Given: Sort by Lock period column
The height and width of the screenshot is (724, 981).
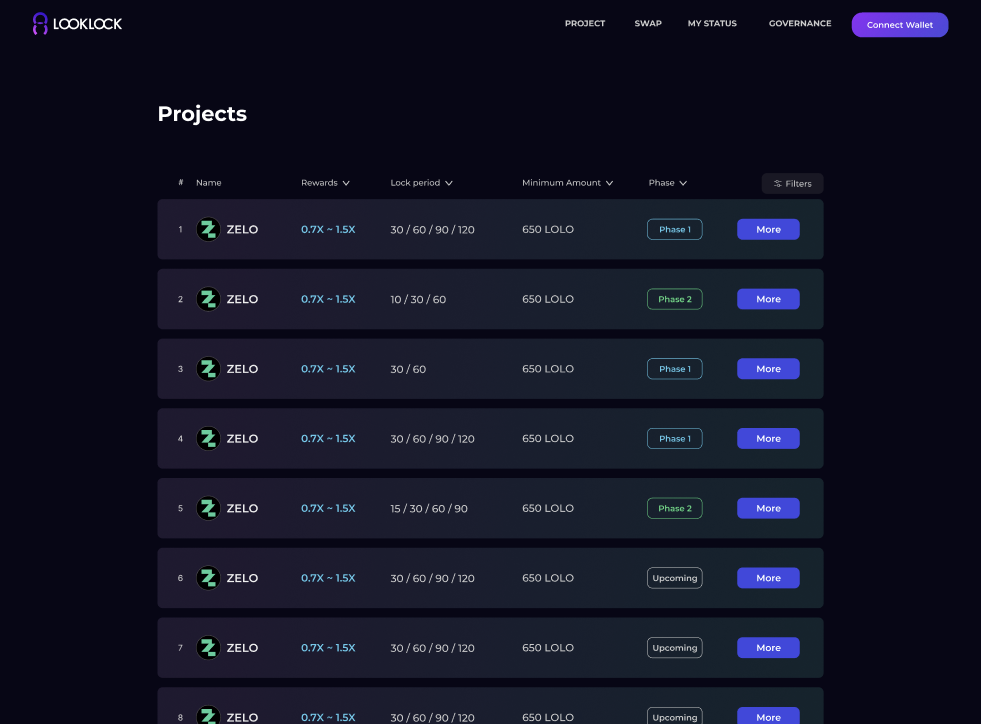Looking at the screenshot, I should coord(421,183).
